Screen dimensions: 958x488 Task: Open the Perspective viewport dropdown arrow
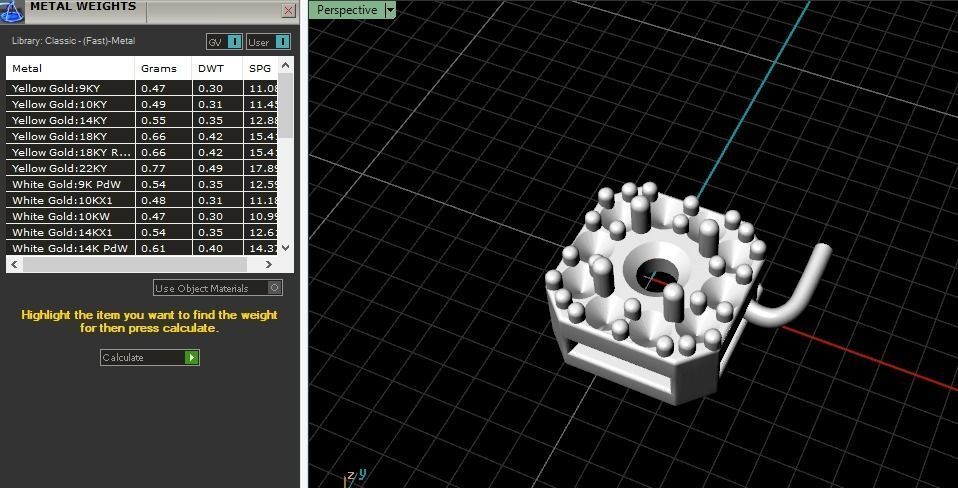pos(390,10)
